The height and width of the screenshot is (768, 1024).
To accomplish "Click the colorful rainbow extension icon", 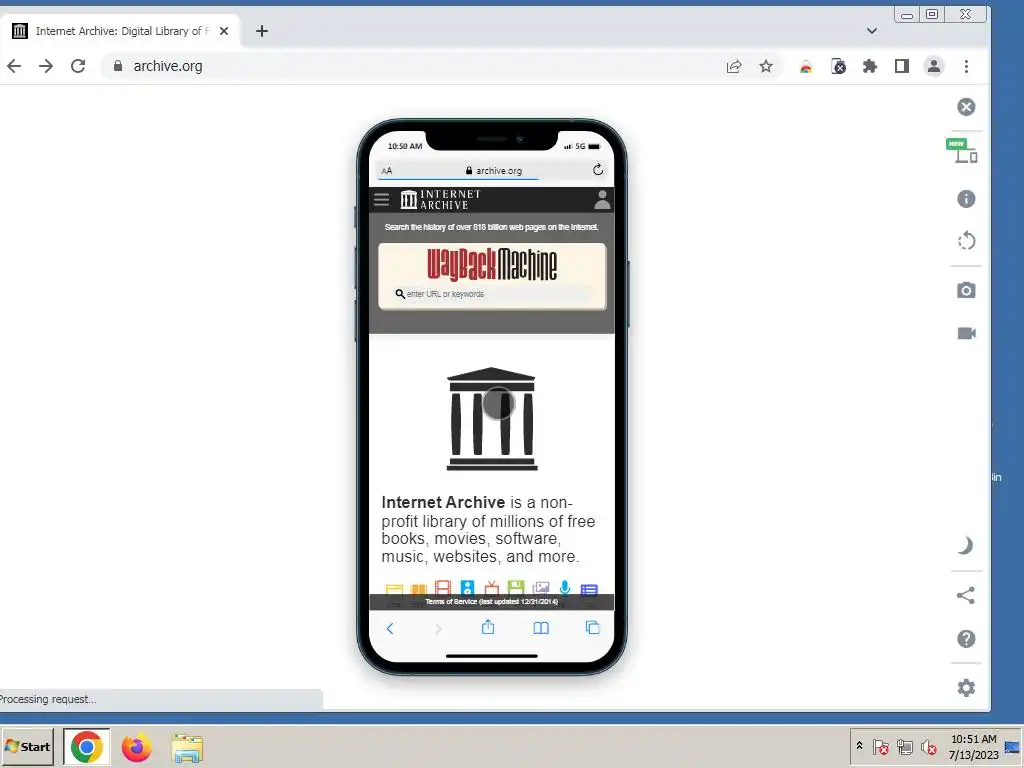I will (x=806, y=66).
